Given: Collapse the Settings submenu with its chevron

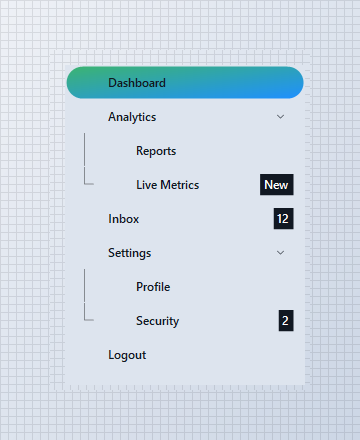Looking at the screenshot, I should 281,253.
